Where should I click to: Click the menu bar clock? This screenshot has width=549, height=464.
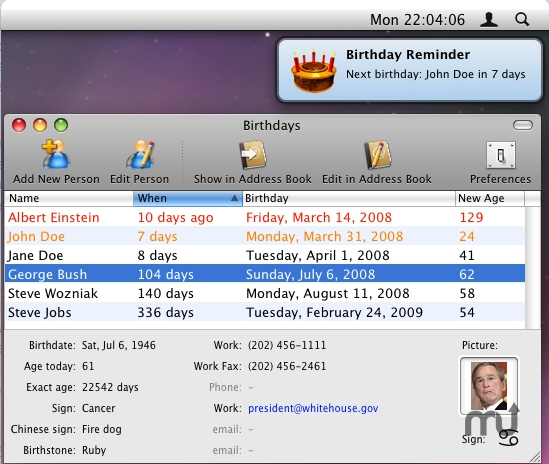pyautogui.click(x=417, y=20)
